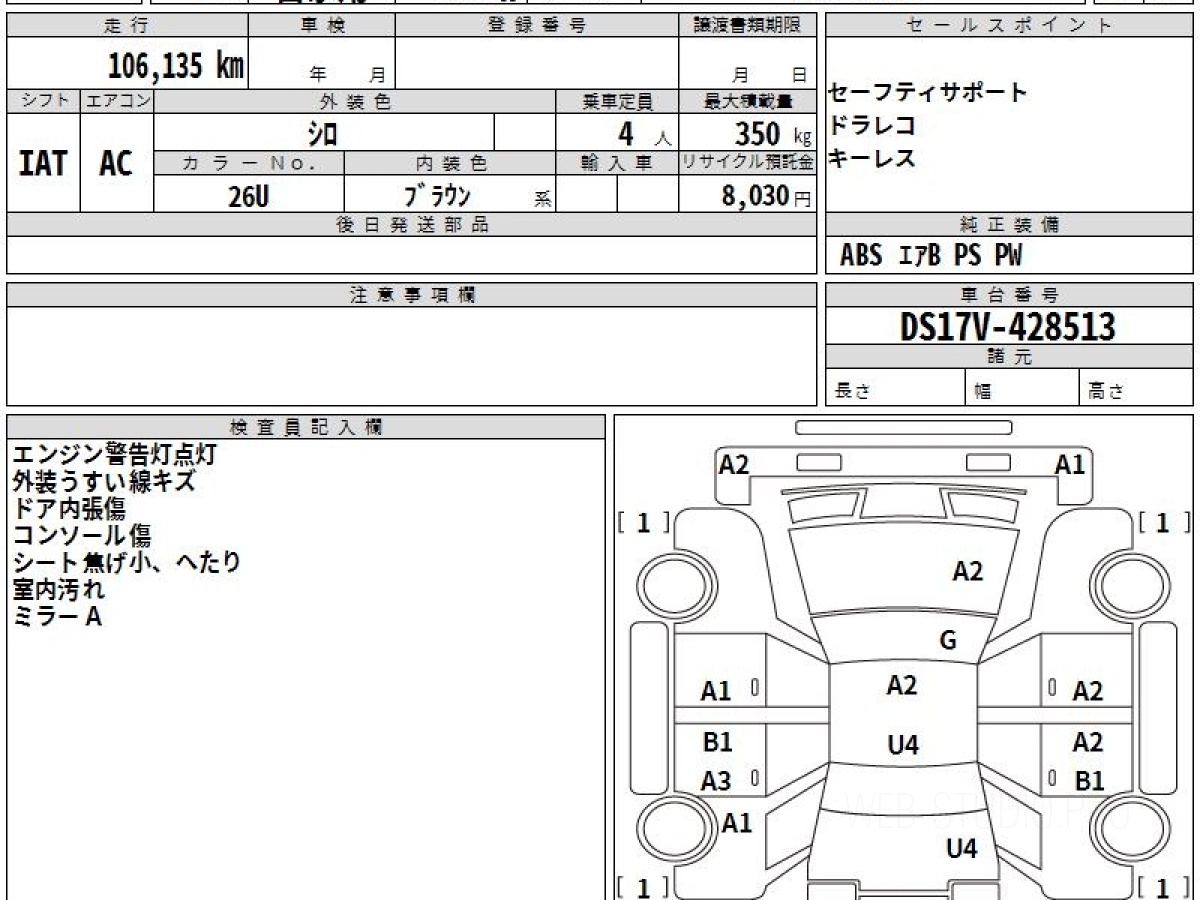
Task: Click the 車台番号 header
Action: click(1009, 295)
